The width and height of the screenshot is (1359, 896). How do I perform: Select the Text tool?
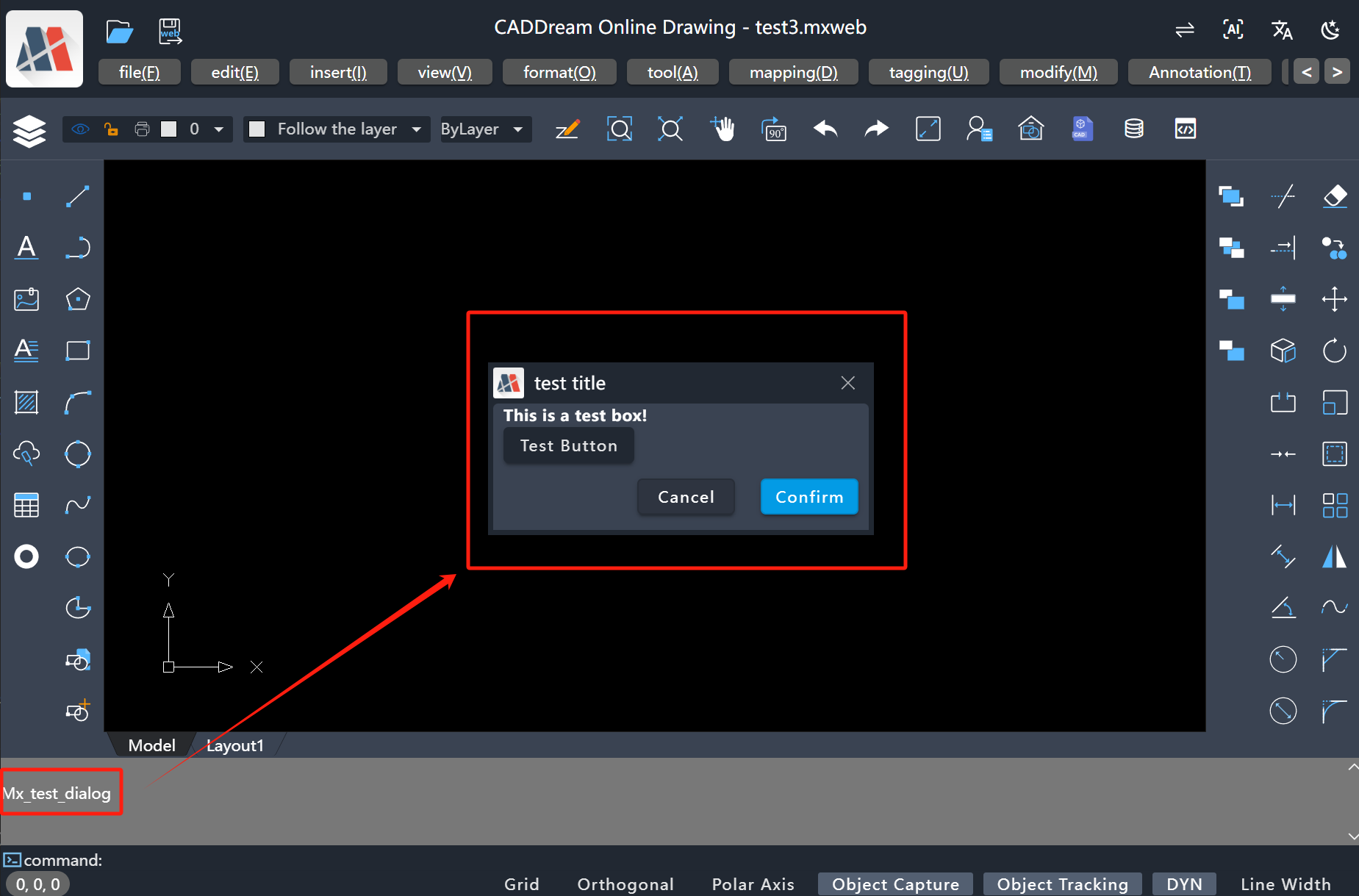point(26,248)
